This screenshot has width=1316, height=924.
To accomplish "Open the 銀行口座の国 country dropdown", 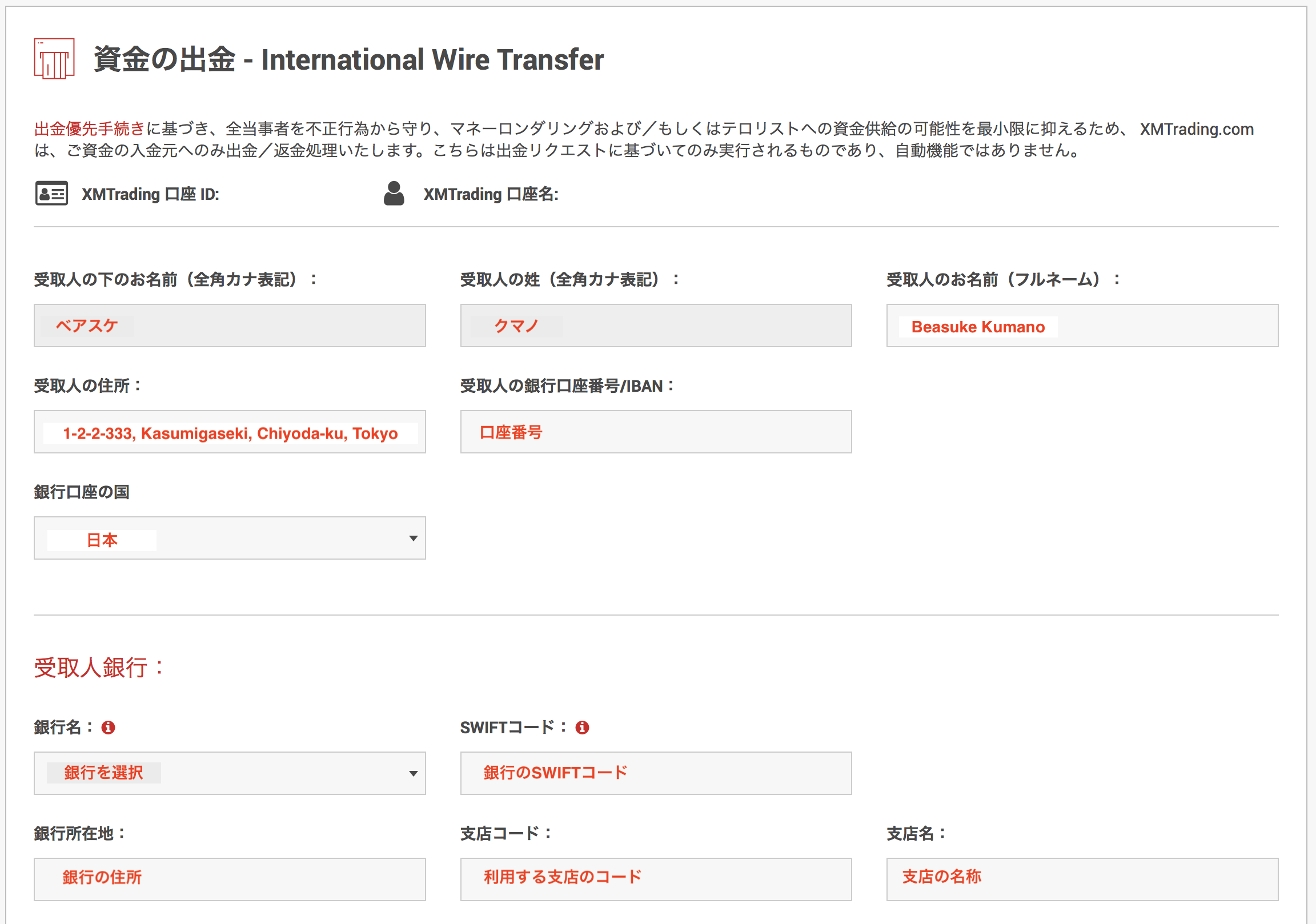I will (229, 537).
